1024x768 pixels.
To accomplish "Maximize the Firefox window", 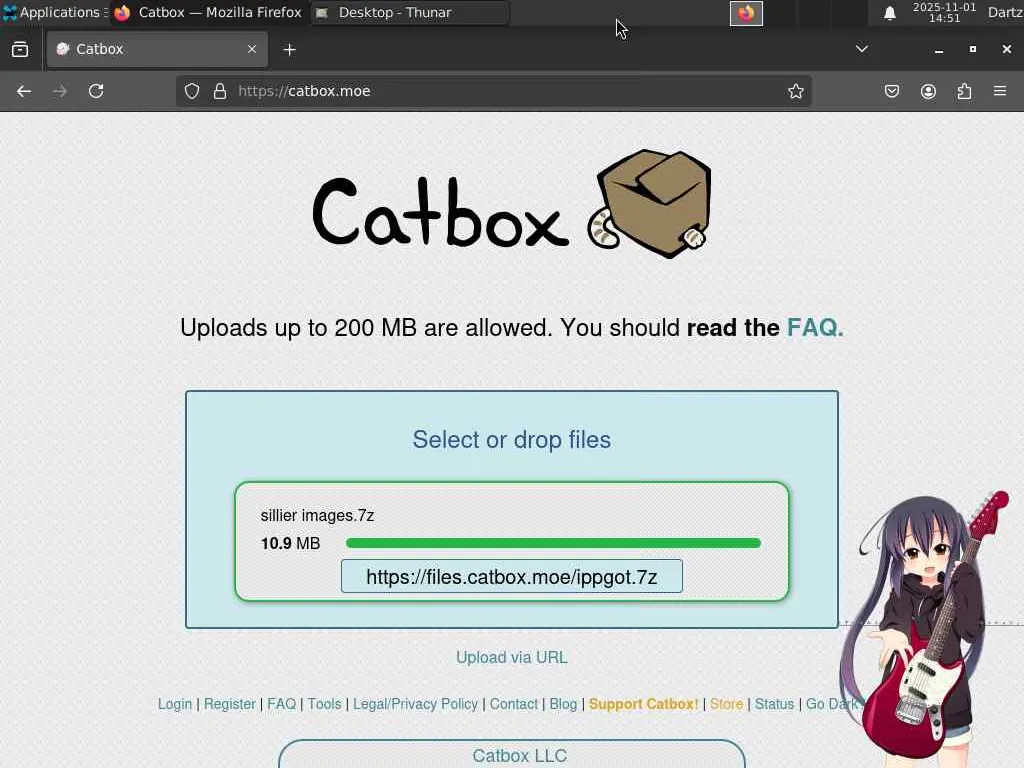I will pos(972,49).
